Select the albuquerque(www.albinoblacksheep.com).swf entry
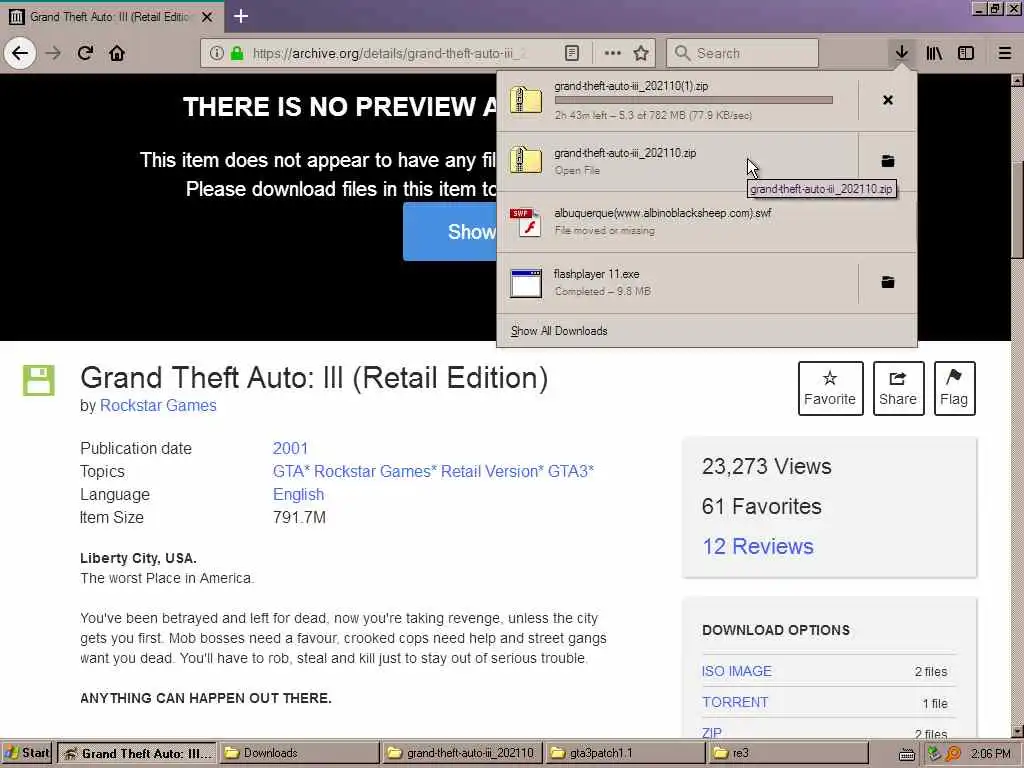This screenshot has width=1024, height=768. coord(707,222)
